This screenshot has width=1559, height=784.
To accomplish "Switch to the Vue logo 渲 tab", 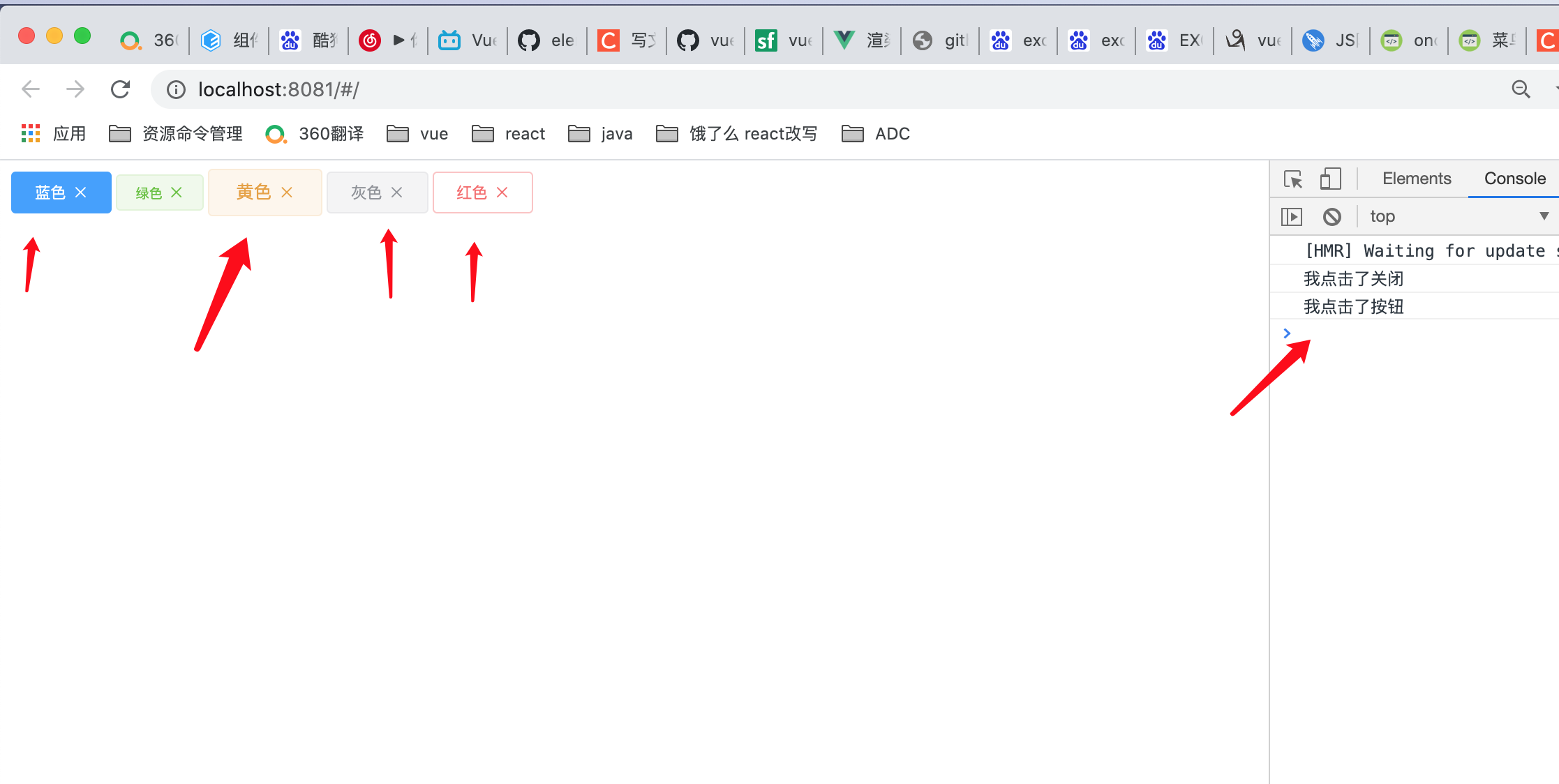I will 862,40.
